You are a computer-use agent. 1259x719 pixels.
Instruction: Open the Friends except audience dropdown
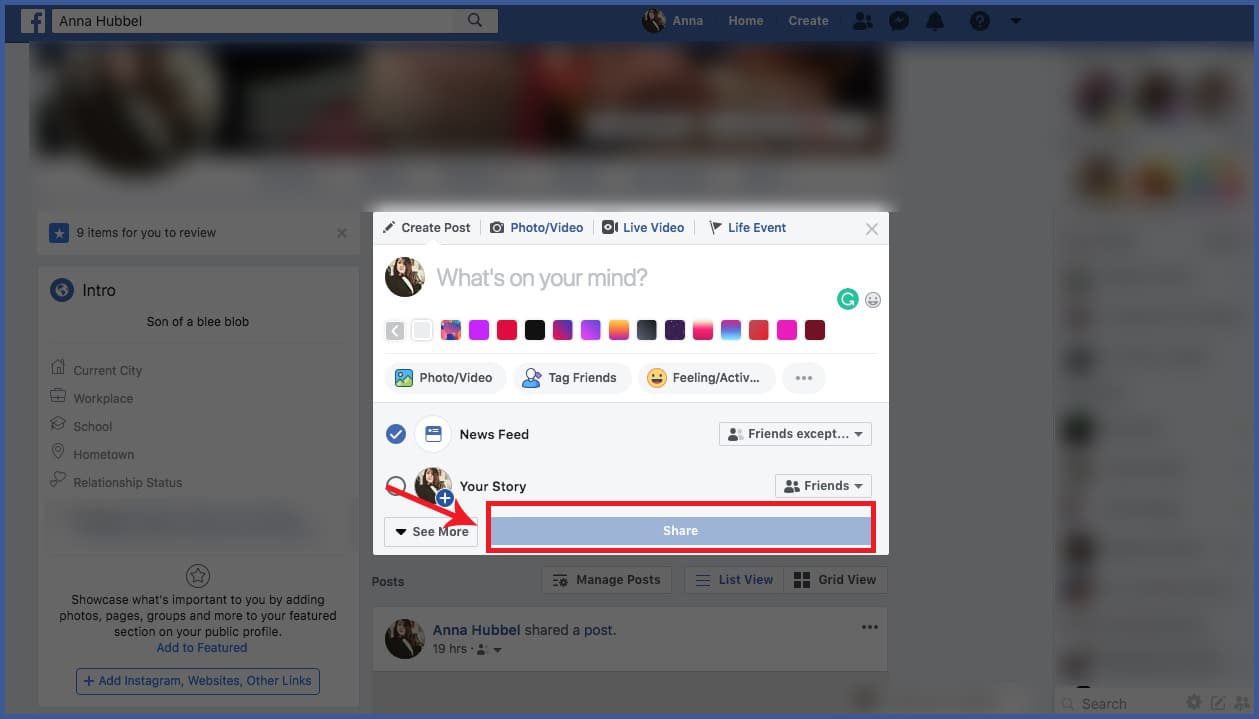(795, 434)
